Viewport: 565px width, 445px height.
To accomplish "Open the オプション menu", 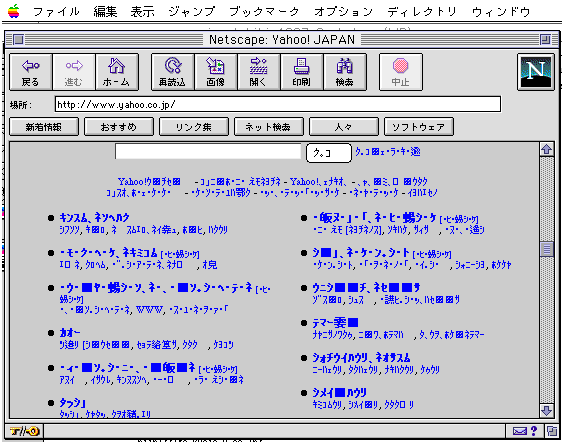I will 343,12.
